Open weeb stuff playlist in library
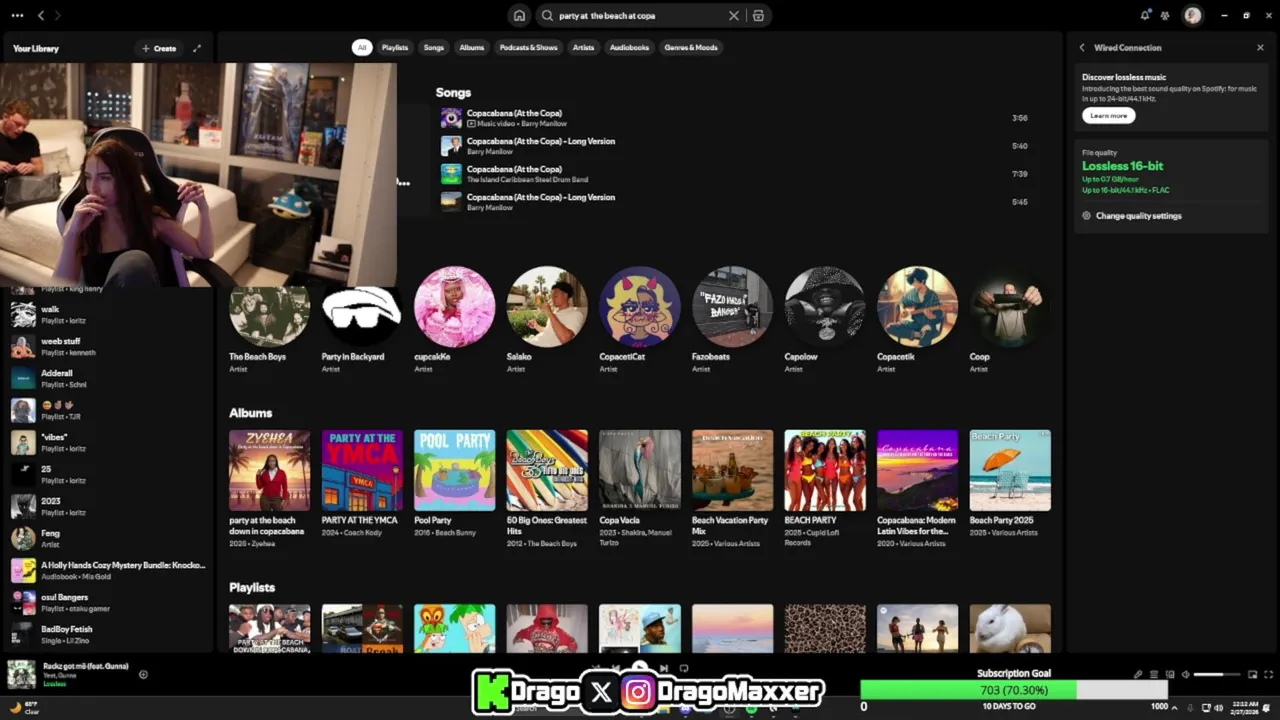Screen dimensions: 1280x720 pos(108,346)
